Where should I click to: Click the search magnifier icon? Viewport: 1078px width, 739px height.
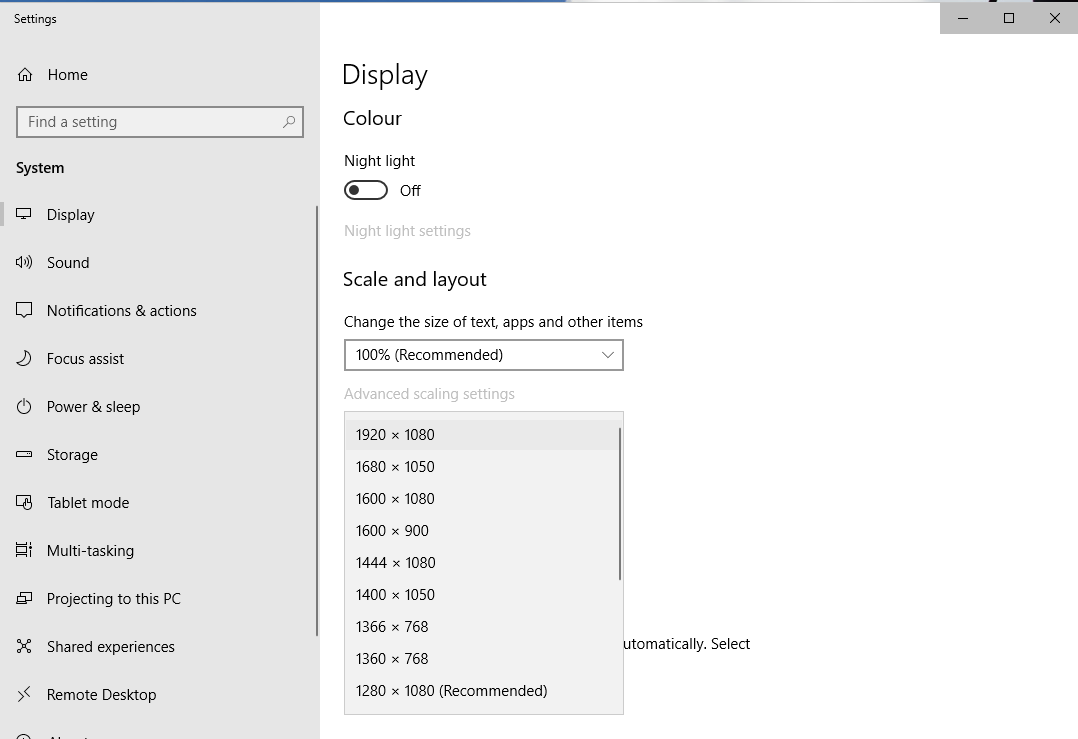289,122
